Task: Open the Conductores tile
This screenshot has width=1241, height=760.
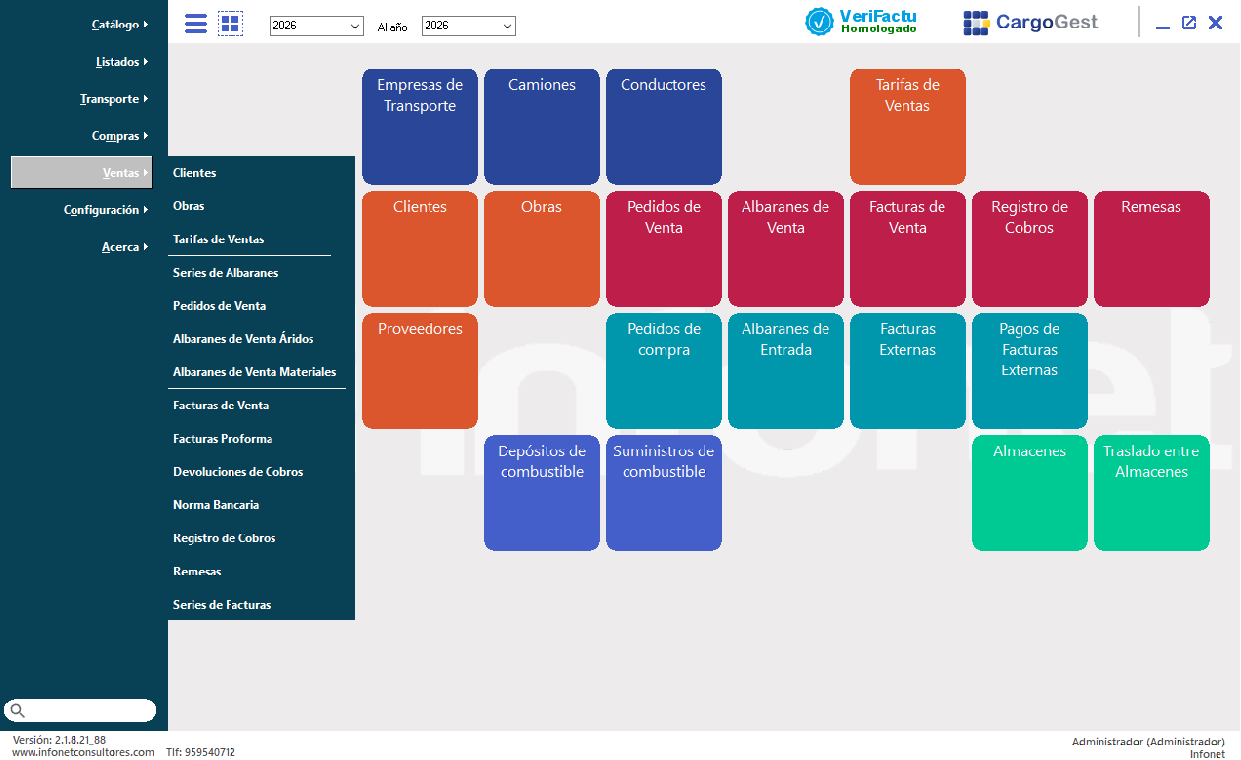Action: (x=664, y=127)
